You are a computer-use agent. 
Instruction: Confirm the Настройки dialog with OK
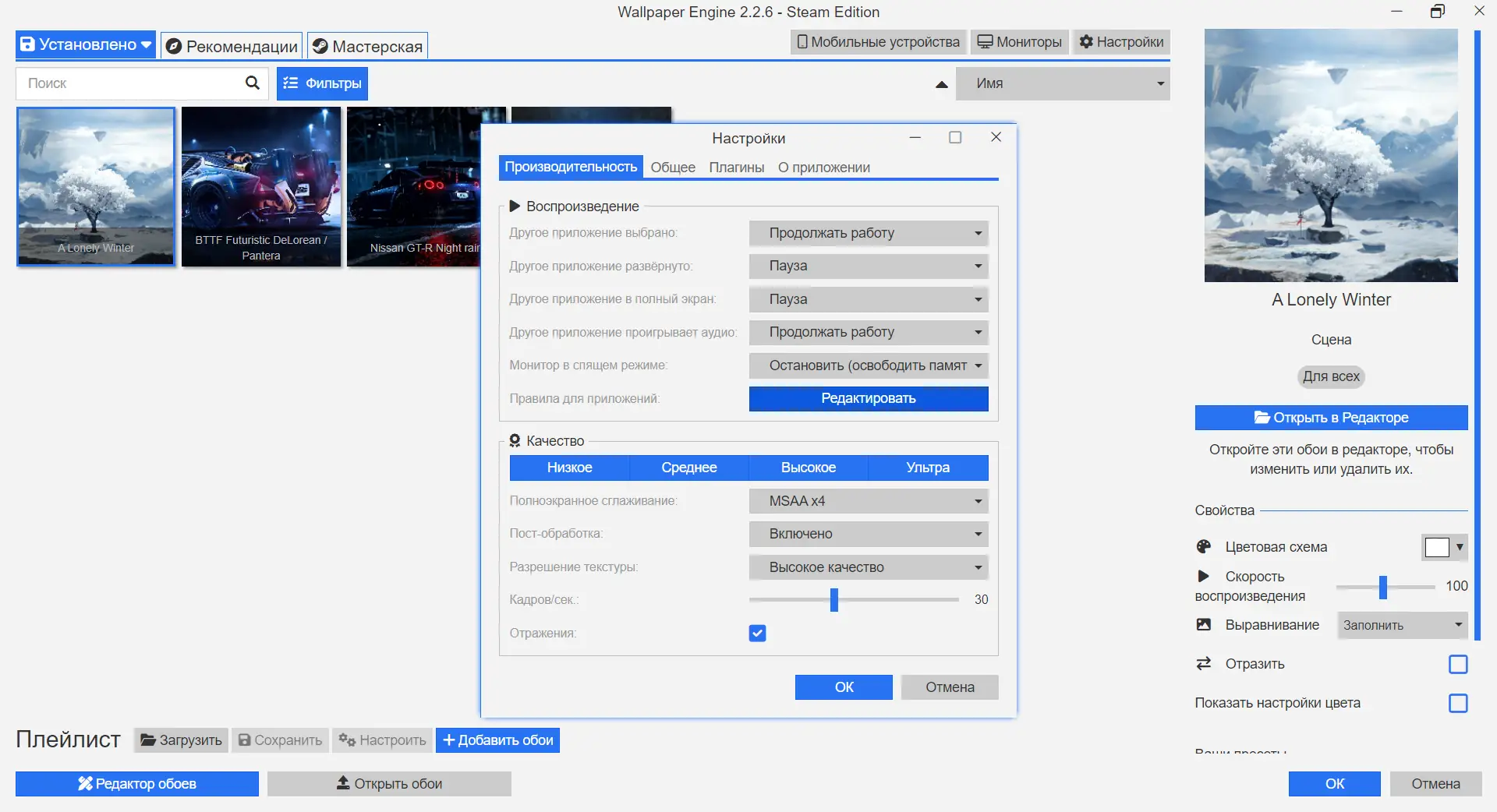(844, 687)
